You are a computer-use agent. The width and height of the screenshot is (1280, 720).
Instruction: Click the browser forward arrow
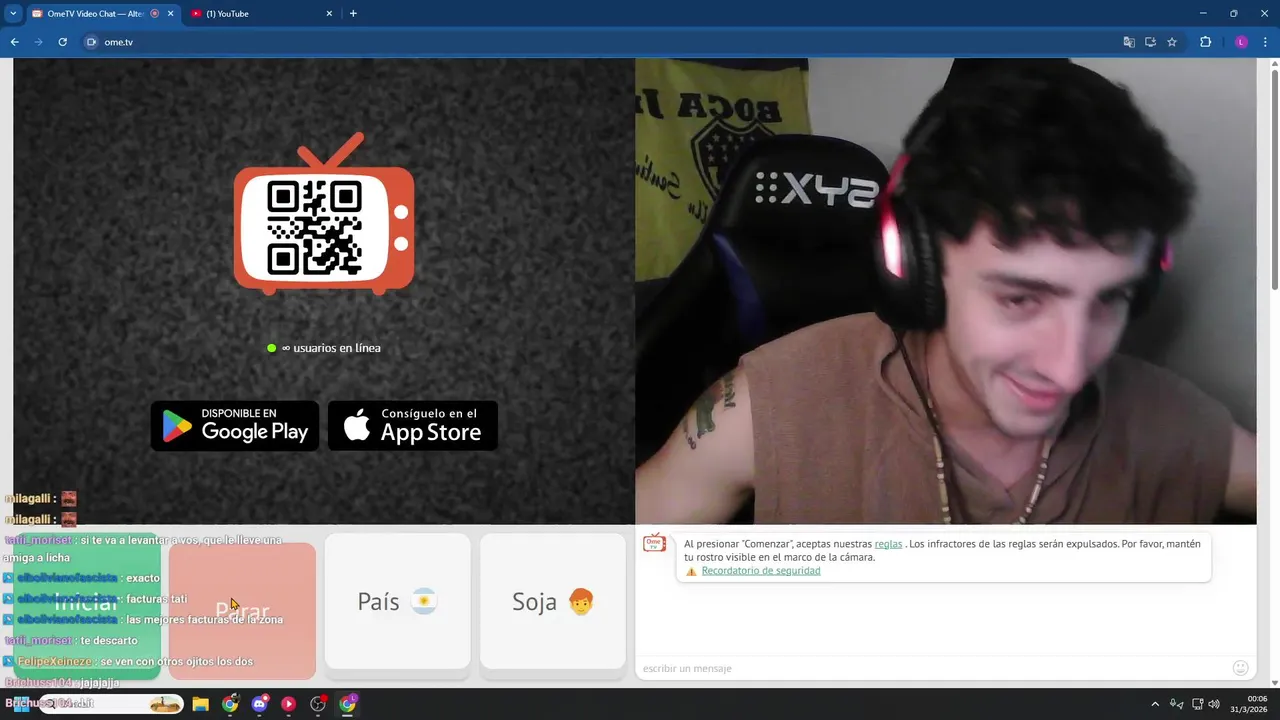click(38, 42)
